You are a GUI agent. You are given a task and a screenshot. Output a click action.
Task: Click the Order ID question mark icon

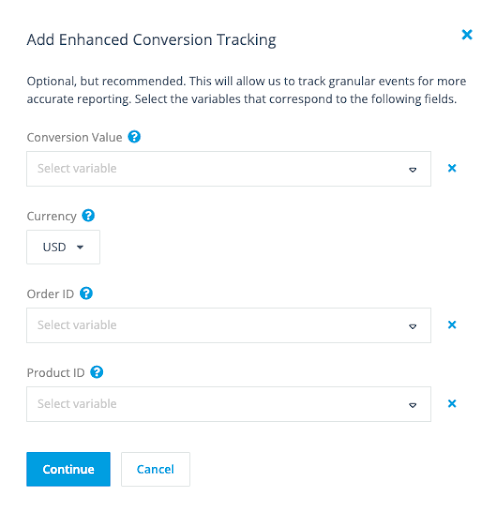pyautogui.click(x=86, y=293)
